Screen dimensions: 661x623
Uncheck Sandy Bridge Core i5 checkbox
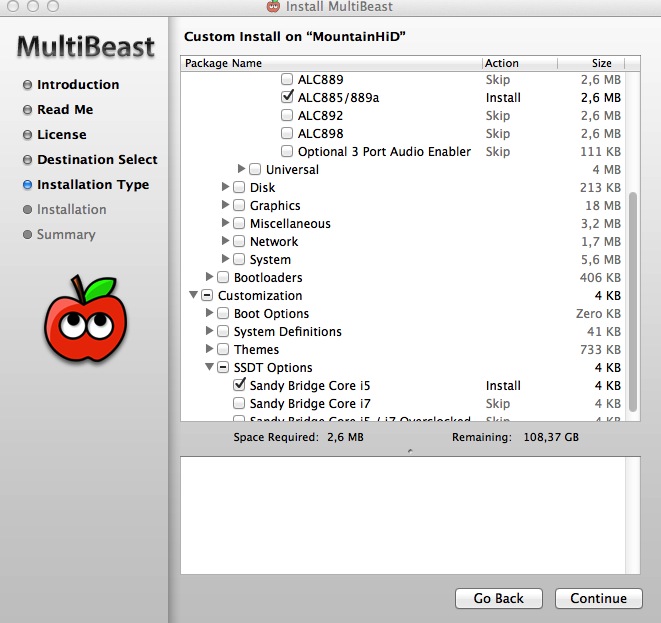pyautogui.click(x=239, y=384)
